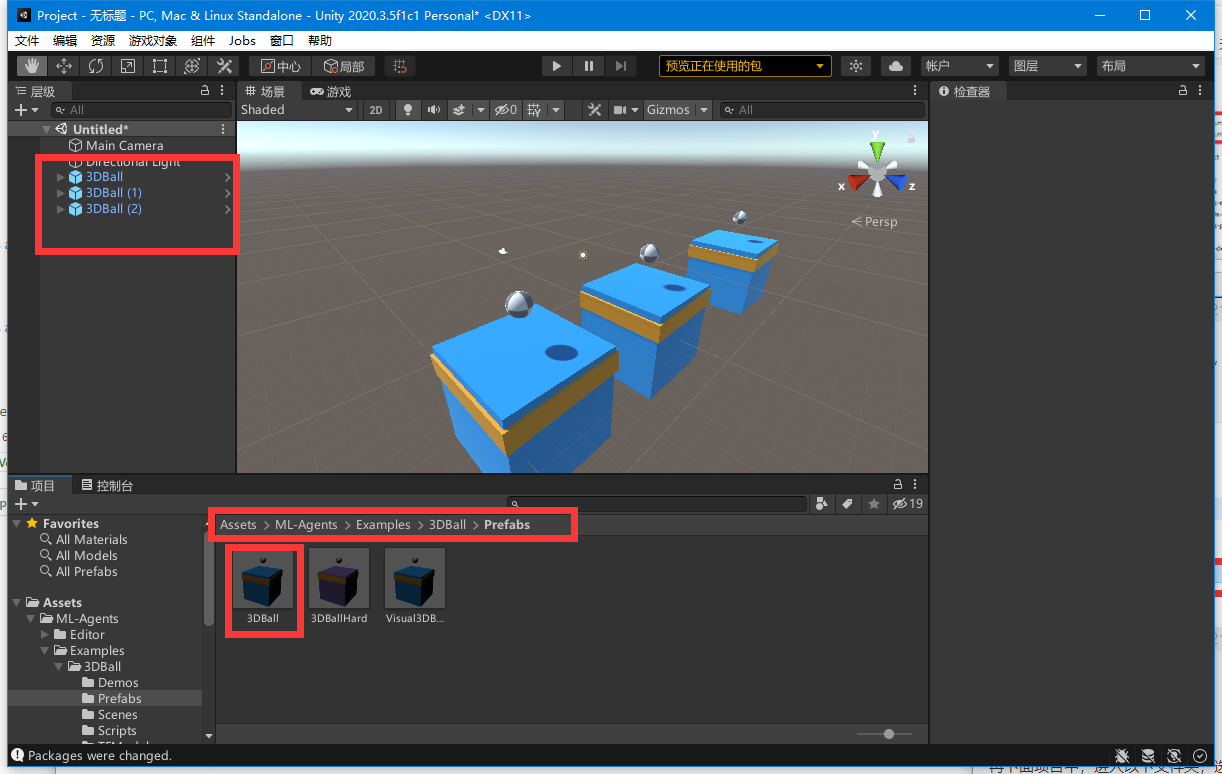Open the Unity cloud services panel
The width and height of the screenshot is (1222, 774).
coord(895,65)
